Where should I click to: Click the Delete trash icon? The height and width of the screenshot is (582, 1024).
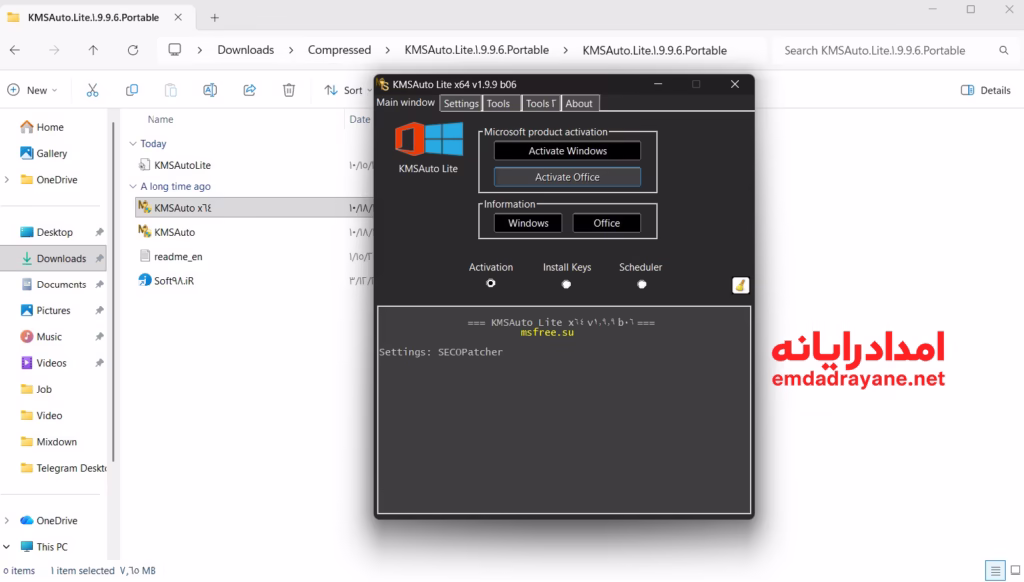click(x=289, y=90)
